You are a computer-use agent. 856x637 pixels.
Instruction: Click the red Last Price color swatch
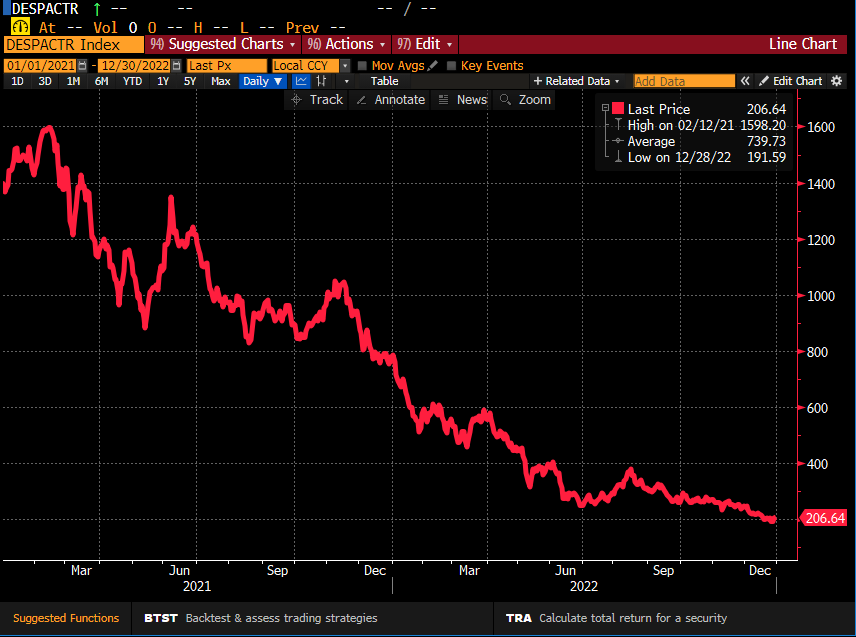click(x=618, y=108)
